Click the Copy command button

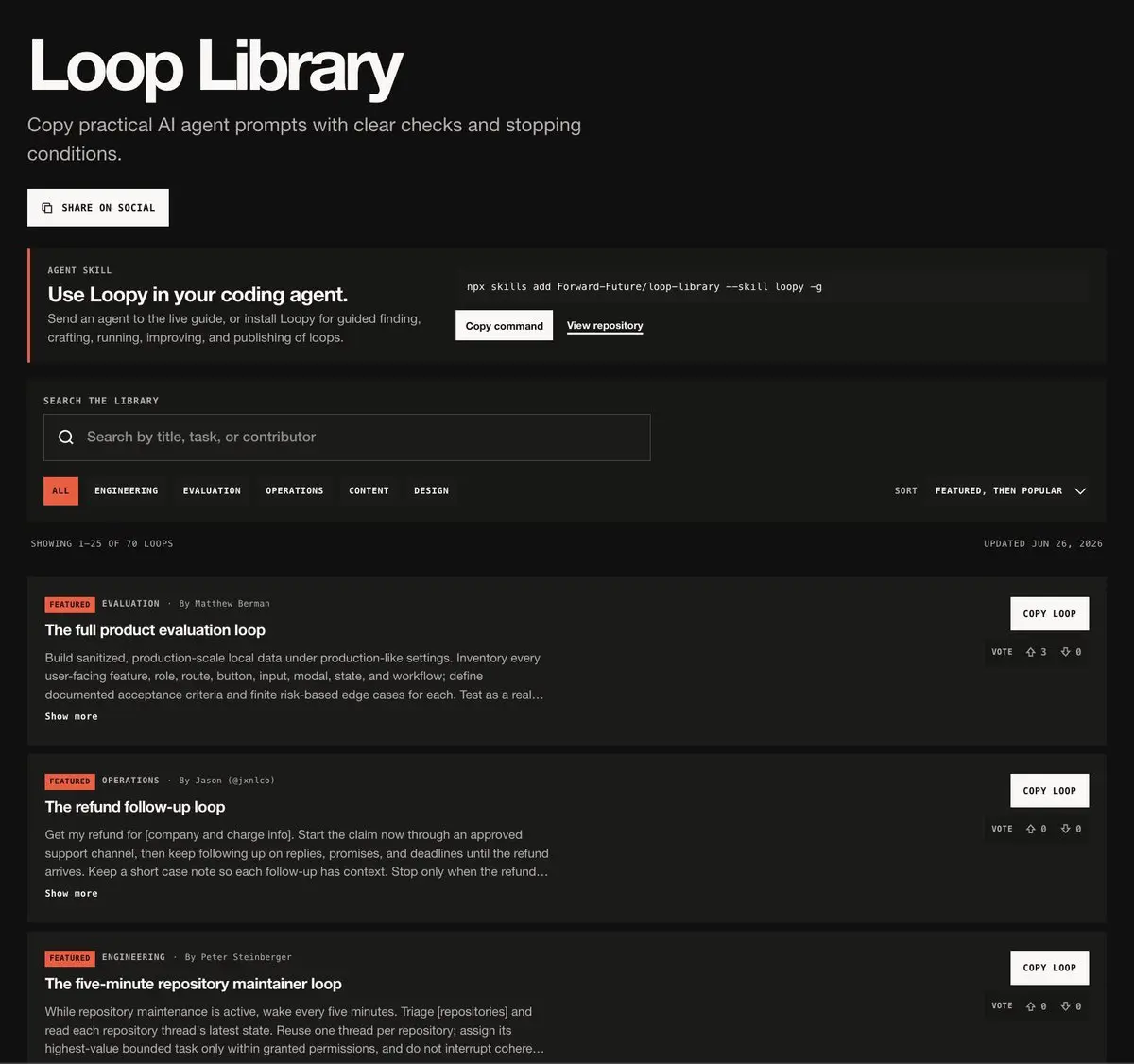tap(504, 326)
